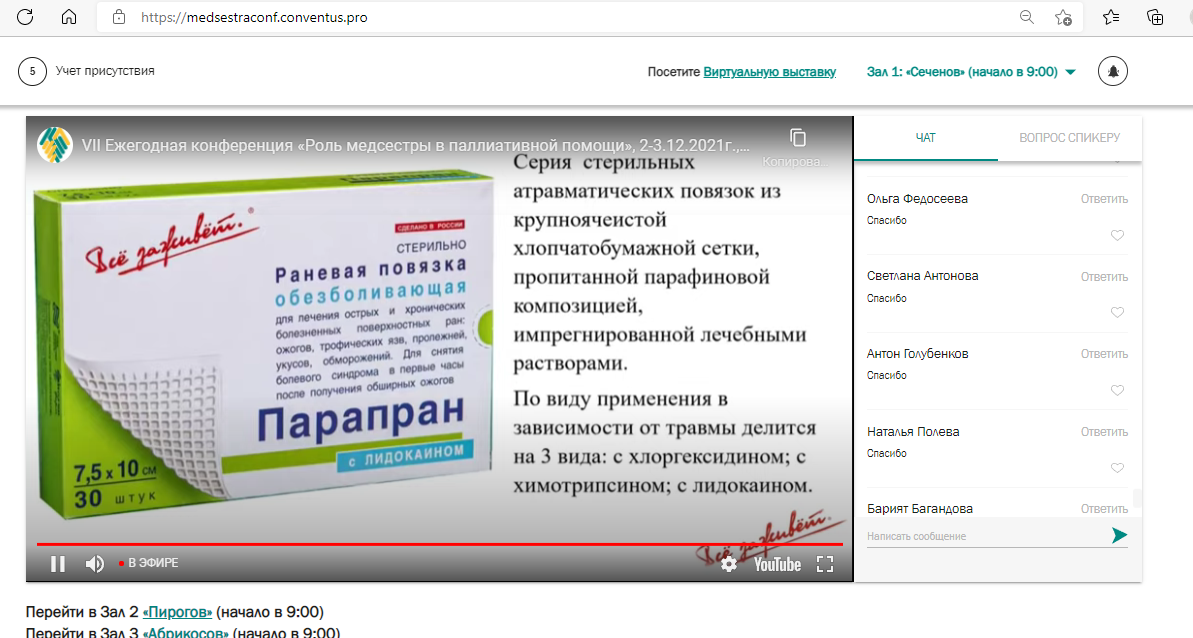Switch to the ЧАТ tab

[925, 138]
